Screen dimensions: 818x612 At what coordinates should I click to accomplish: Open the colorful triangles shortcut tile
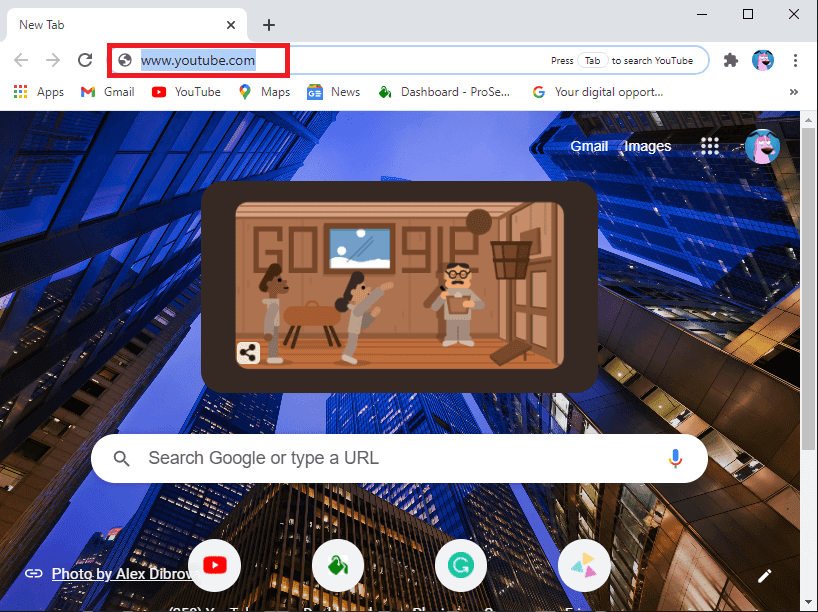pos(584,565)
